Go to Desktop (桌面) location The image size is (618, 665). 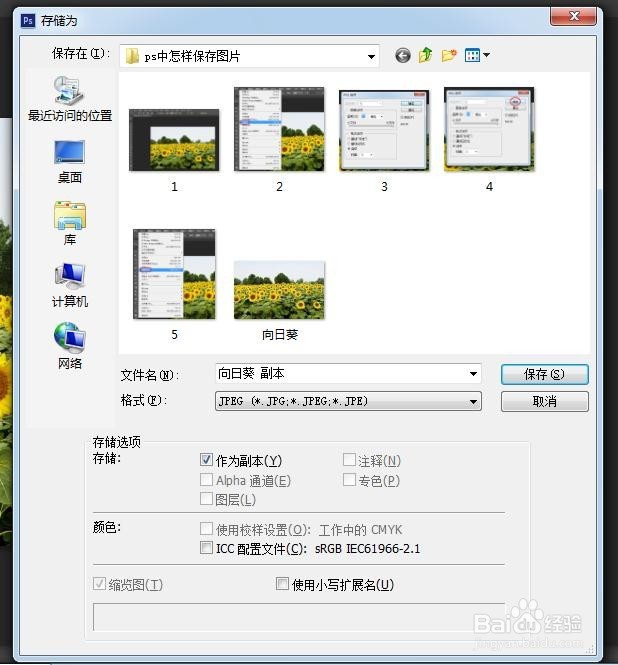pyautogui.click(x=70, y=162)
